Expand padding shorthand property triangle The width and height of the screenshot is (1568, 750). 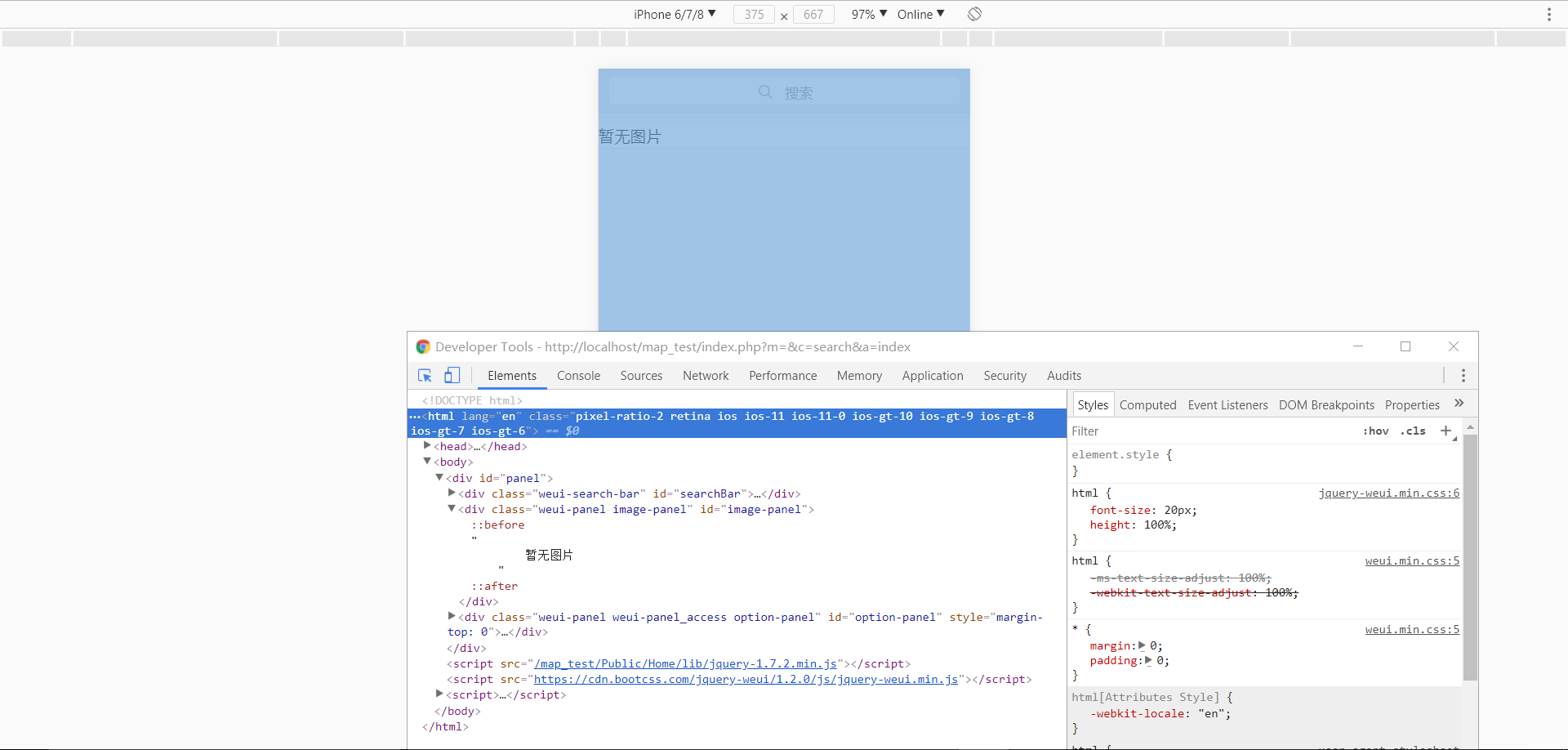pyautogui.click(x=1148, y=660)
